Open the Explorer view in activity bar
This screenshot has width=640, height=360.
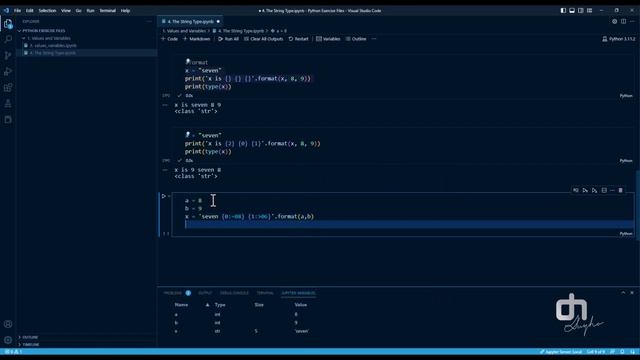click(8, 24)
